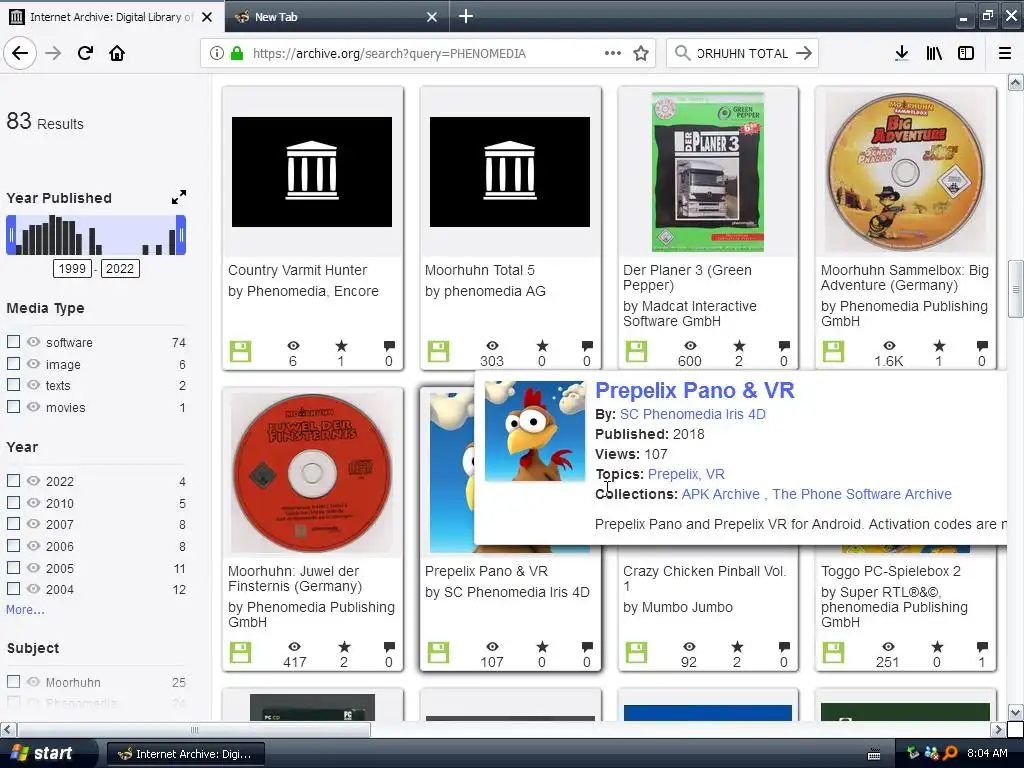Image resolution: width=1024 pixels, height=768 pixels.
Task: Check the 2010 year filter
Action: click(x=13, y=502)
